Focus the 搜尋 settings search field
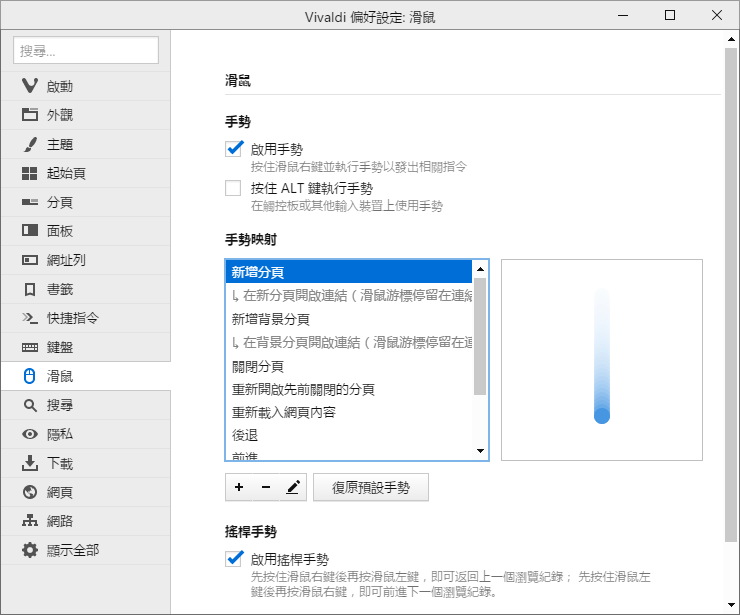The width and height of the screenshot is (740, 615). tap(86, 50)
